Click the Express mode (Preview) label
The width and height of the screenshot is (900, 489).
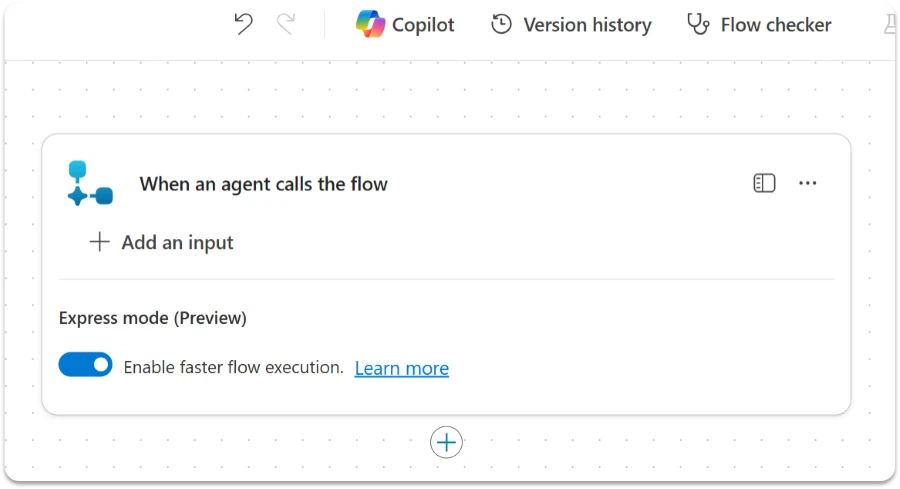click(153, 318)
